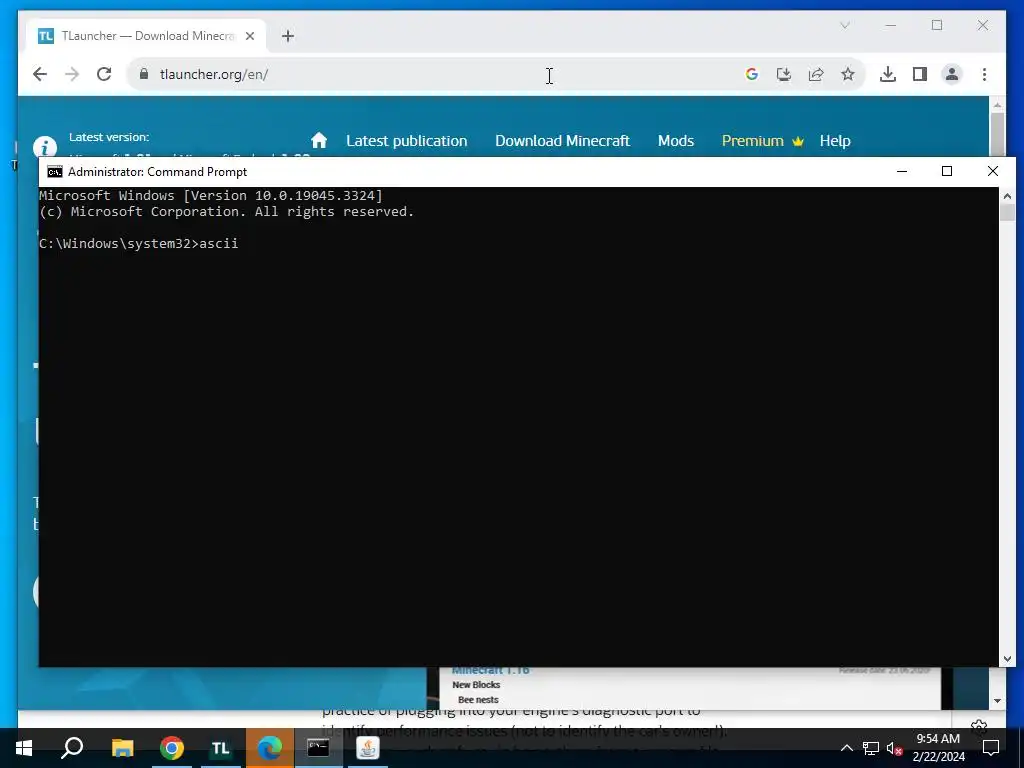Switch to Command Prompt taskbar icon
Screen dimensions: 1024x768
[x=318, y=748]
